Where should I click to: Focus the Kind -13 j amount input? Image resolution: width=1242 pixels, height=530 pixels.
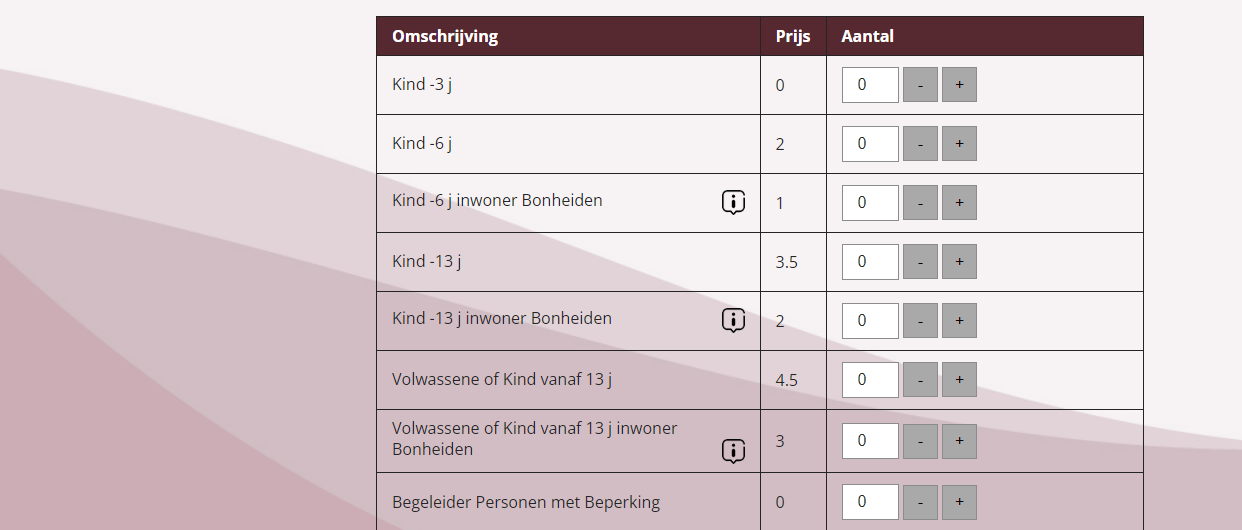coord(870,262)
